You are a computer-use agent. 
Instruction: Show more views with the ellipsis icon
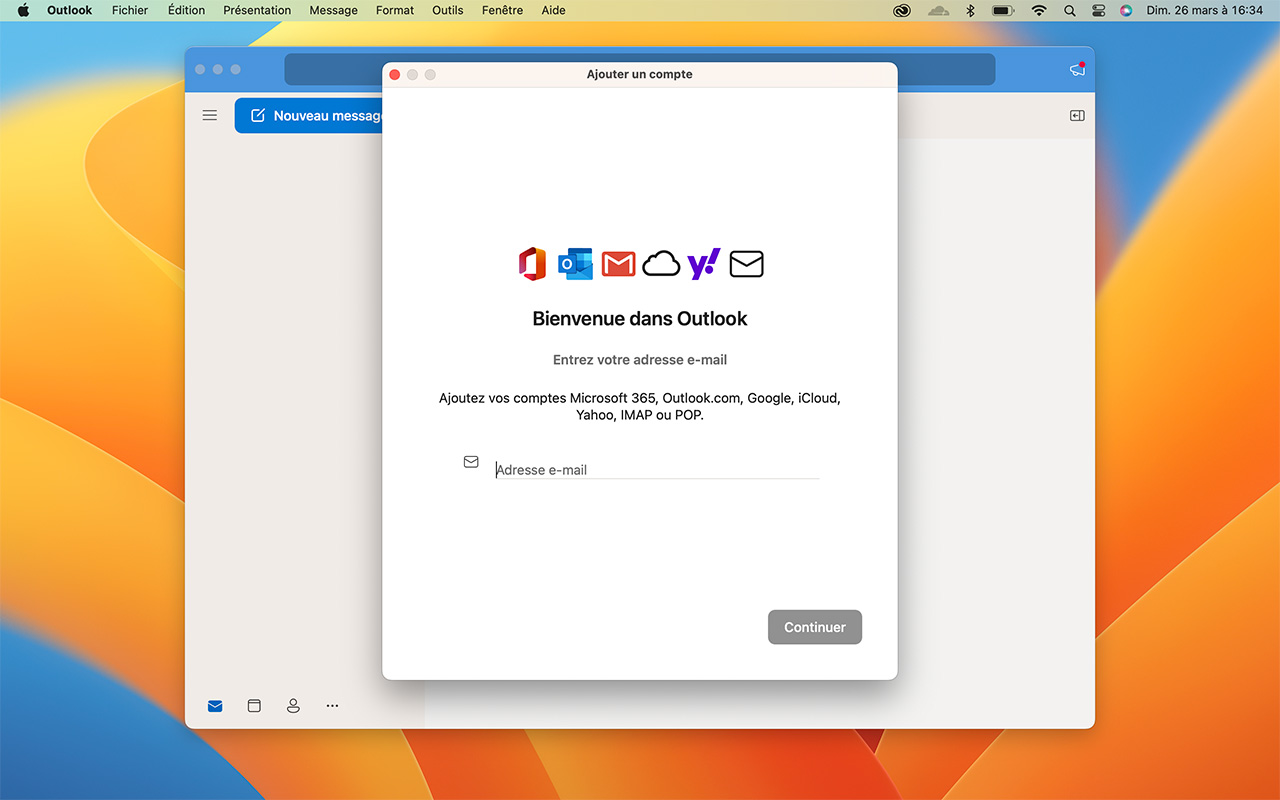332,706
